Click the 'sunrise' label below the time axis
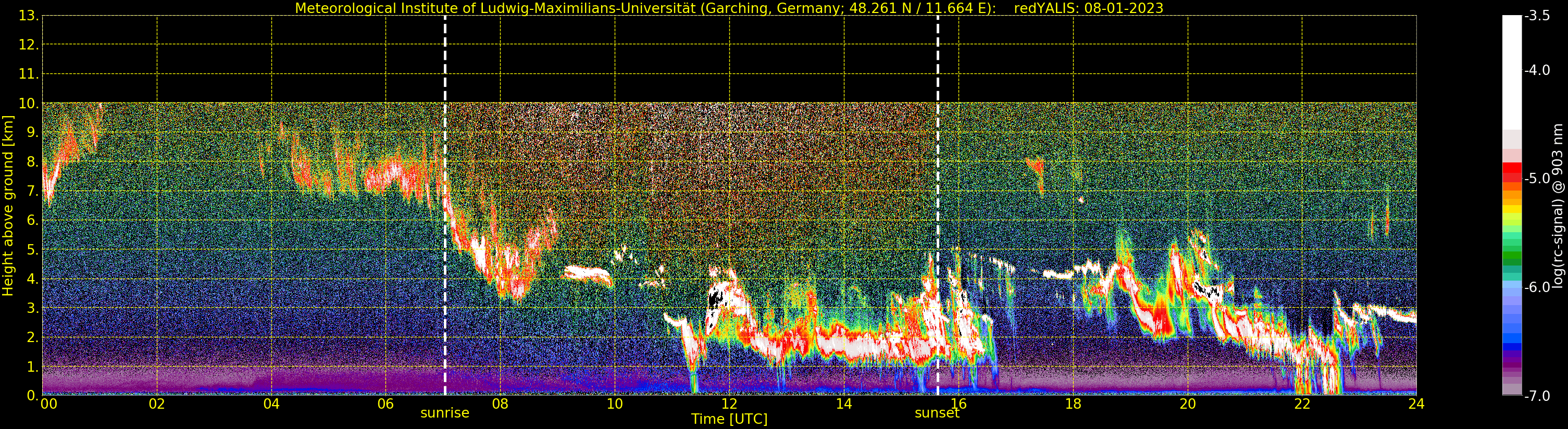Viewport: 1568px width, 429px height. [x=445, y=412]
